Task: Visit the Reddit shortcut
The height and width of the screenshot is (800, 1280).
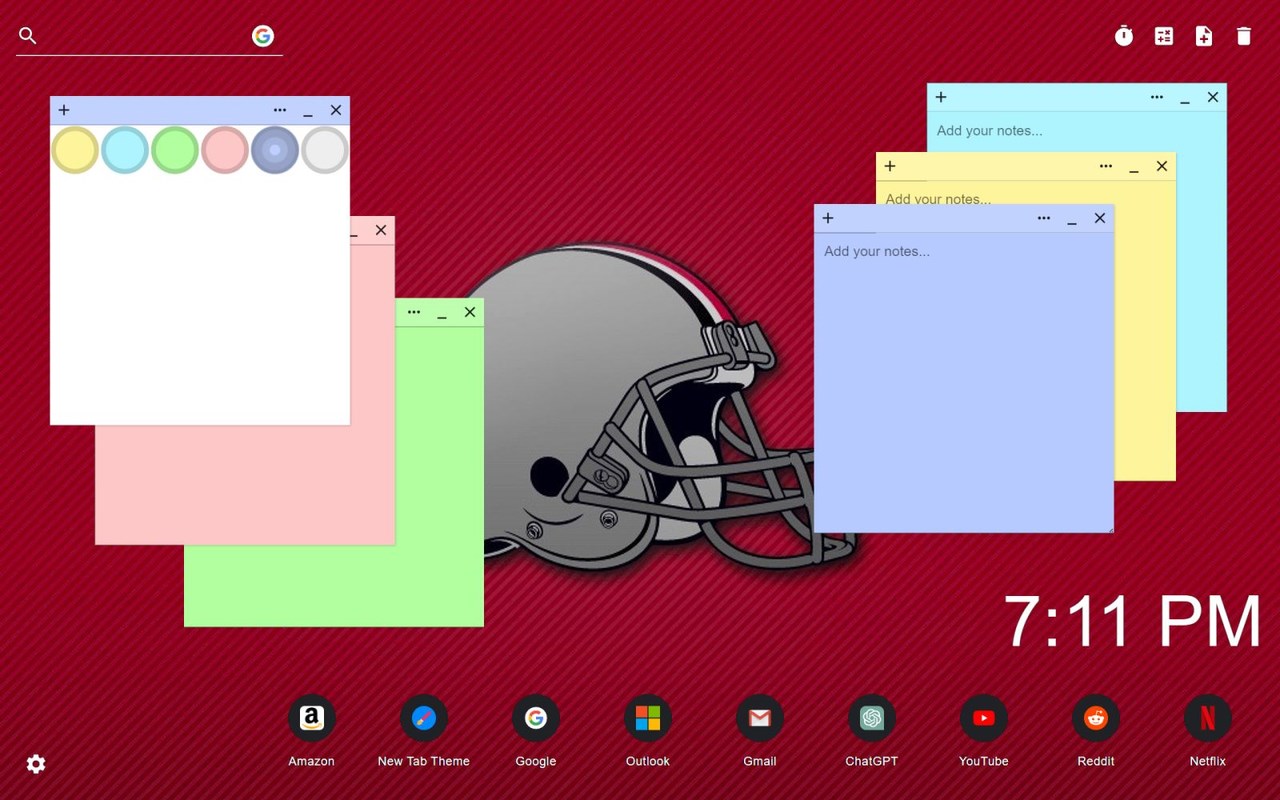Action: pyautogui.click(x=1096, y=718)
